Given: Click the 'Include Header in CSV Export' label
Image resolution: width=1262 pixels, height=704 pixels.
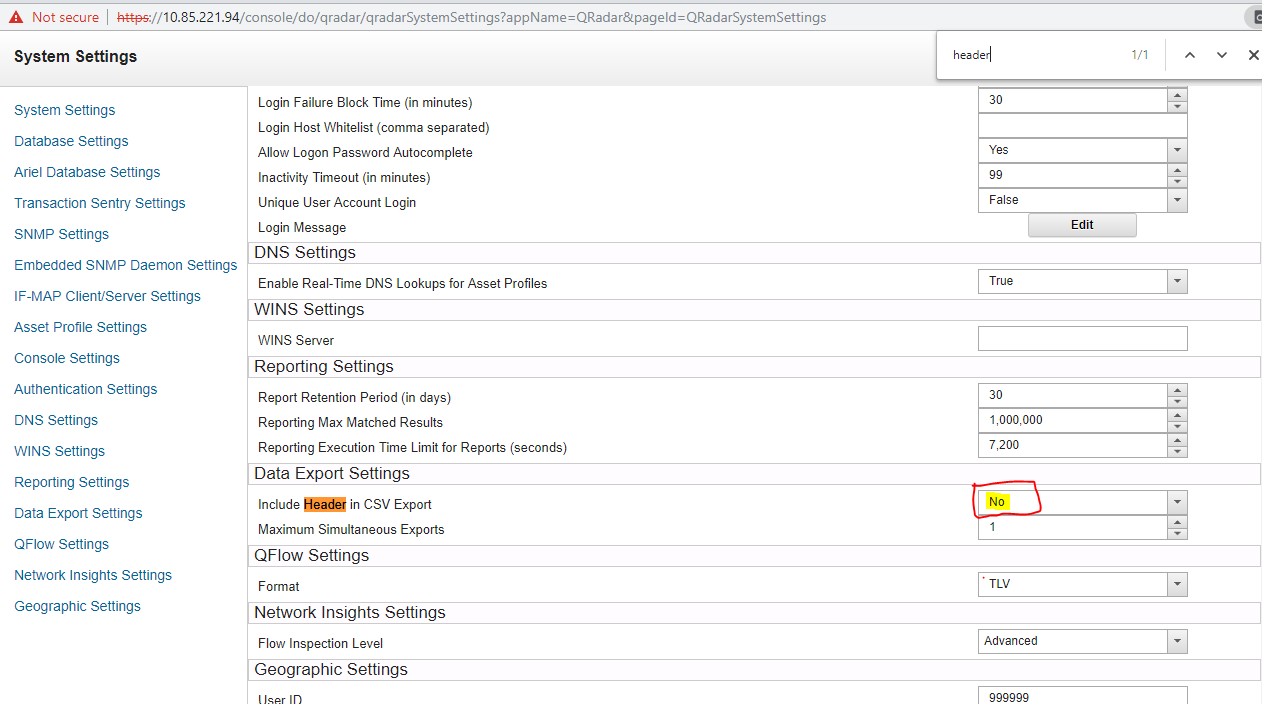Looking at the screenshot, I should click(x=345, y=504).
